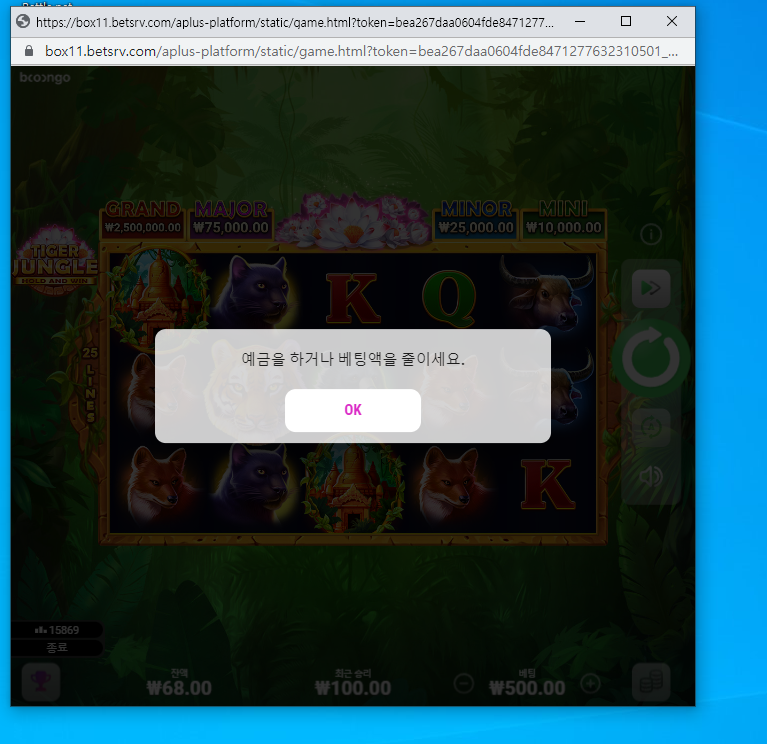
Task: Click the balance value ₩68.00
Action: pyautogui.click(x=179, y=688)
